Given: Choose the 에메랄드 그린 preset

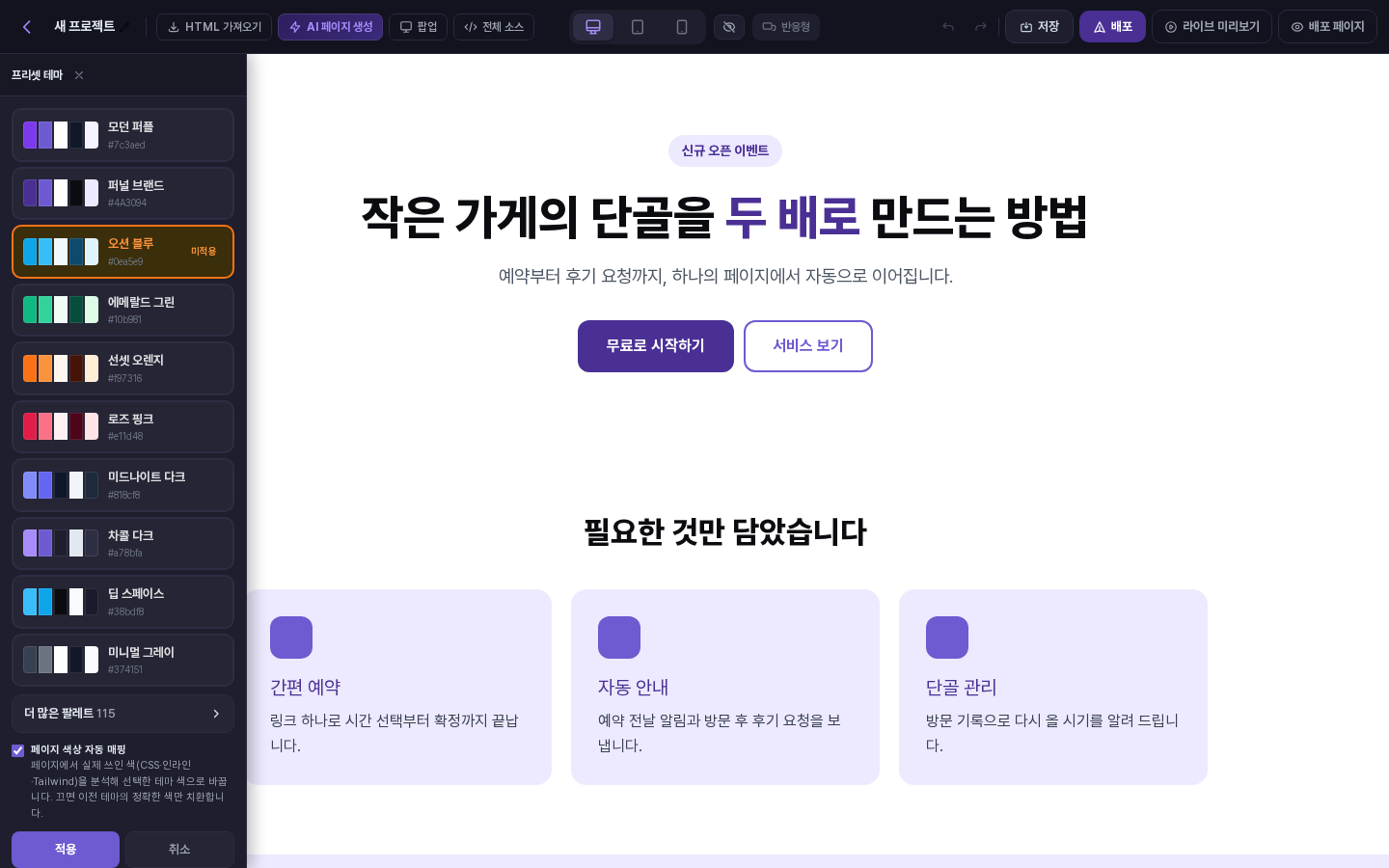Looking at the screenshot, I should pyautogui.click(x=123, y=310).
